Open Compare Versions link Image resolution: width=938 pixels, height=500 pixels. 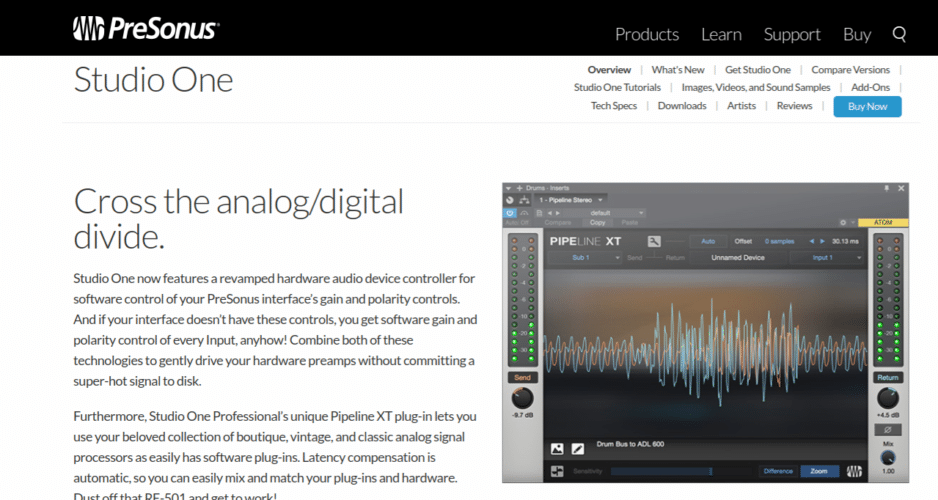851,70
